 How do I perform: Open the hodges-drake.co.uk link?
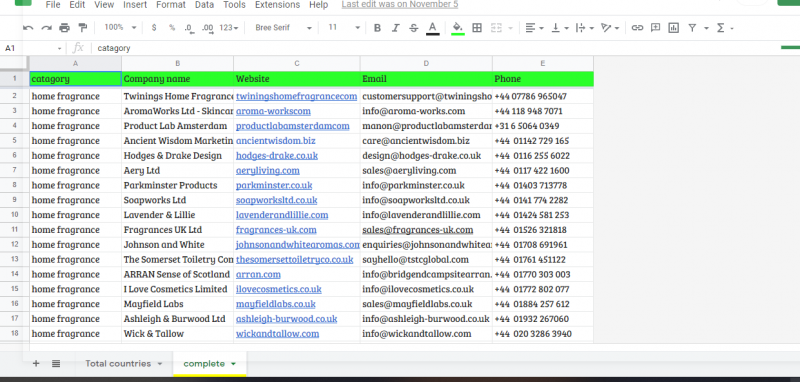(x=277, y=156)
